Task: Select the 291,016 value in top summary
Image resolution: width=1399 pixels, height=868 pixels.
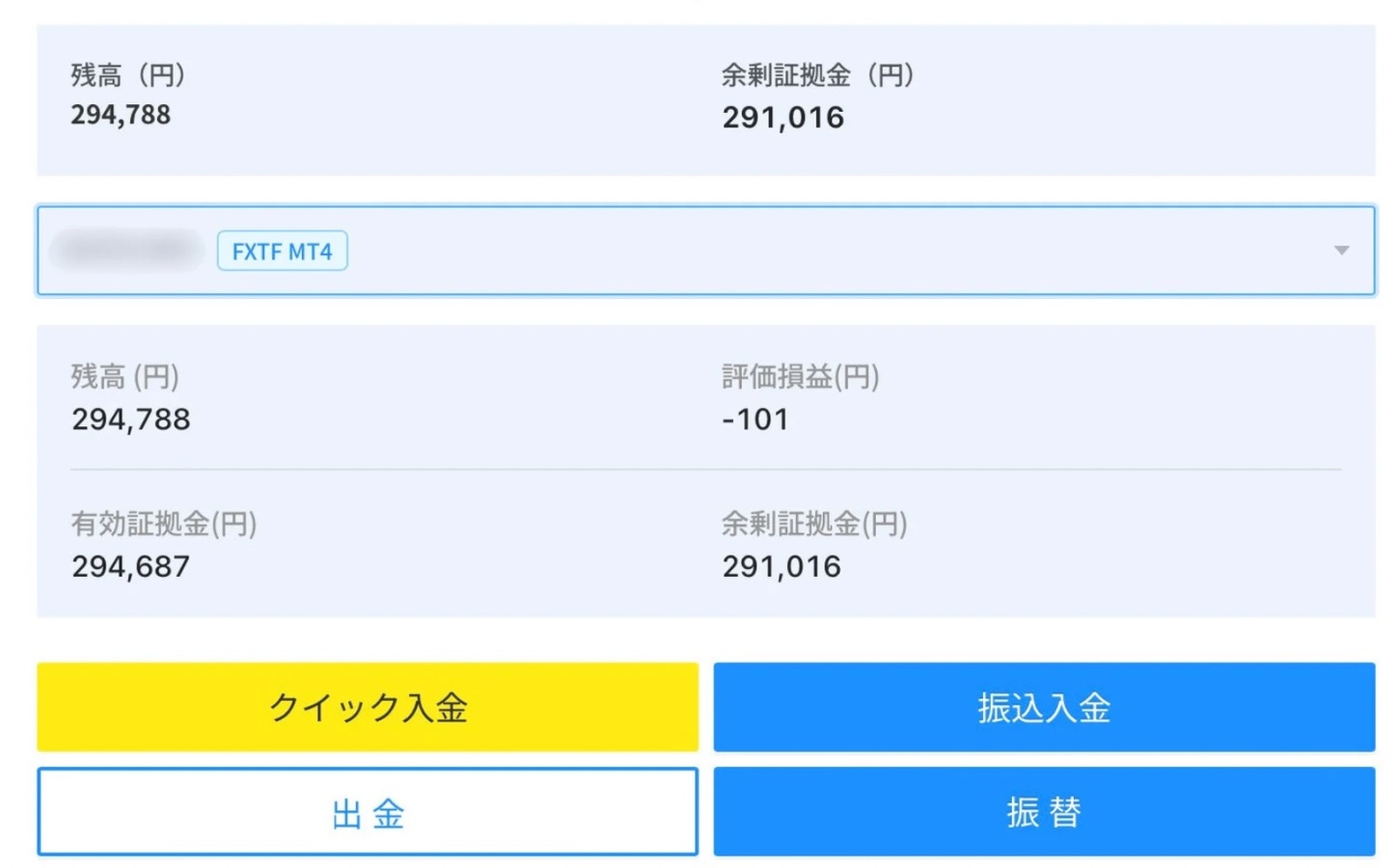Action: coord(782,118)
